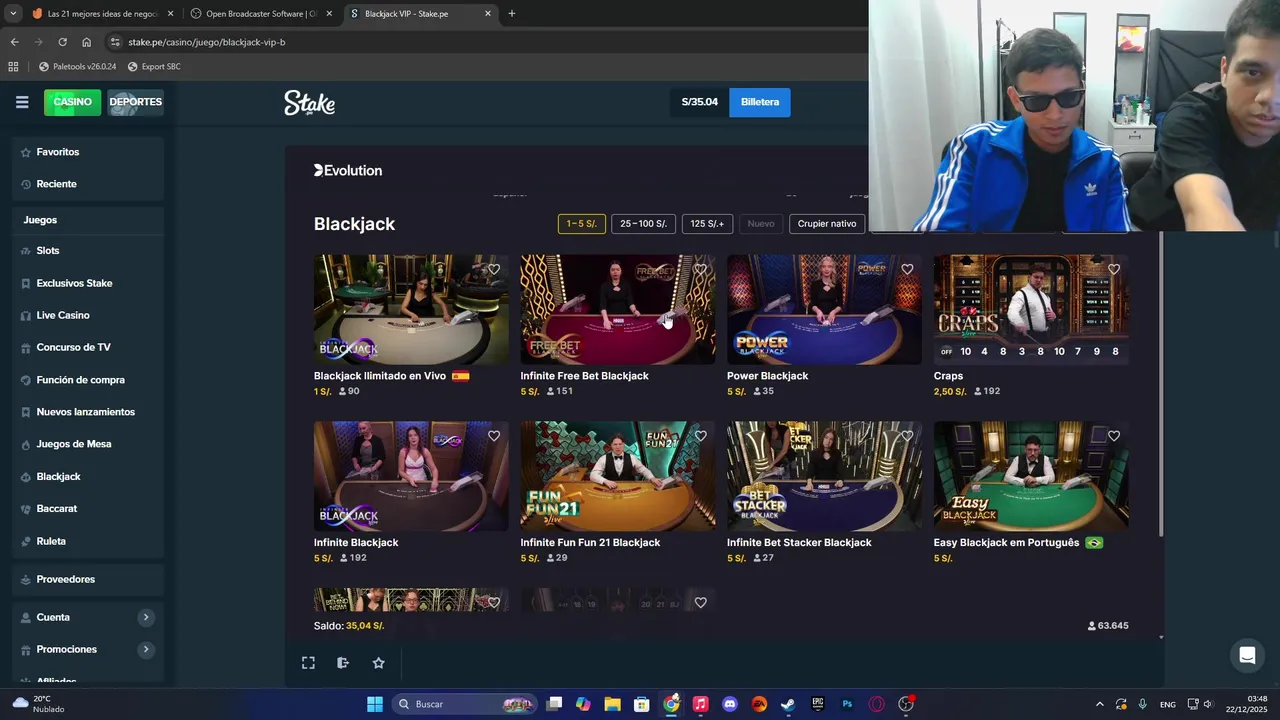1280x720 pixels.
Task: Open Blackjack in the sidebar
Action: 88,477
